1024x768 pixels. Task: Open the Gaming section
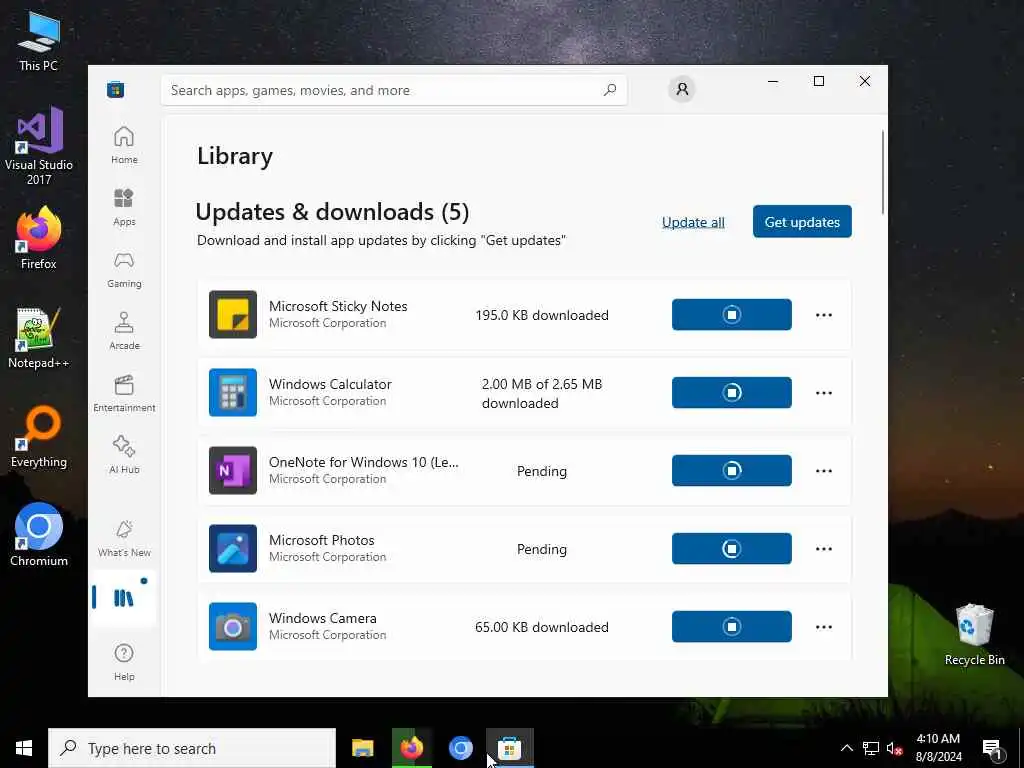pos(124,269)
